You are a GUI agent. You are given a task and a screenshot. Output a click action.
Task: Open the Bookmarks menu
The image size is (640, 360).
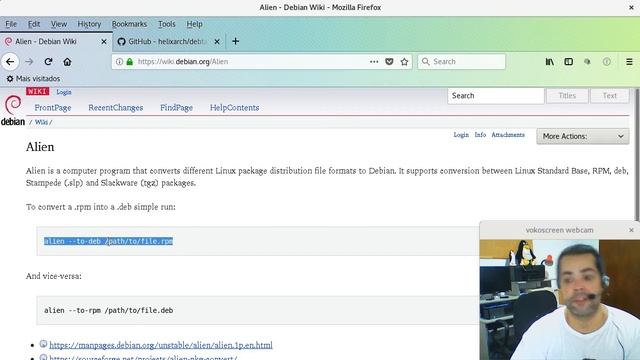129,24
